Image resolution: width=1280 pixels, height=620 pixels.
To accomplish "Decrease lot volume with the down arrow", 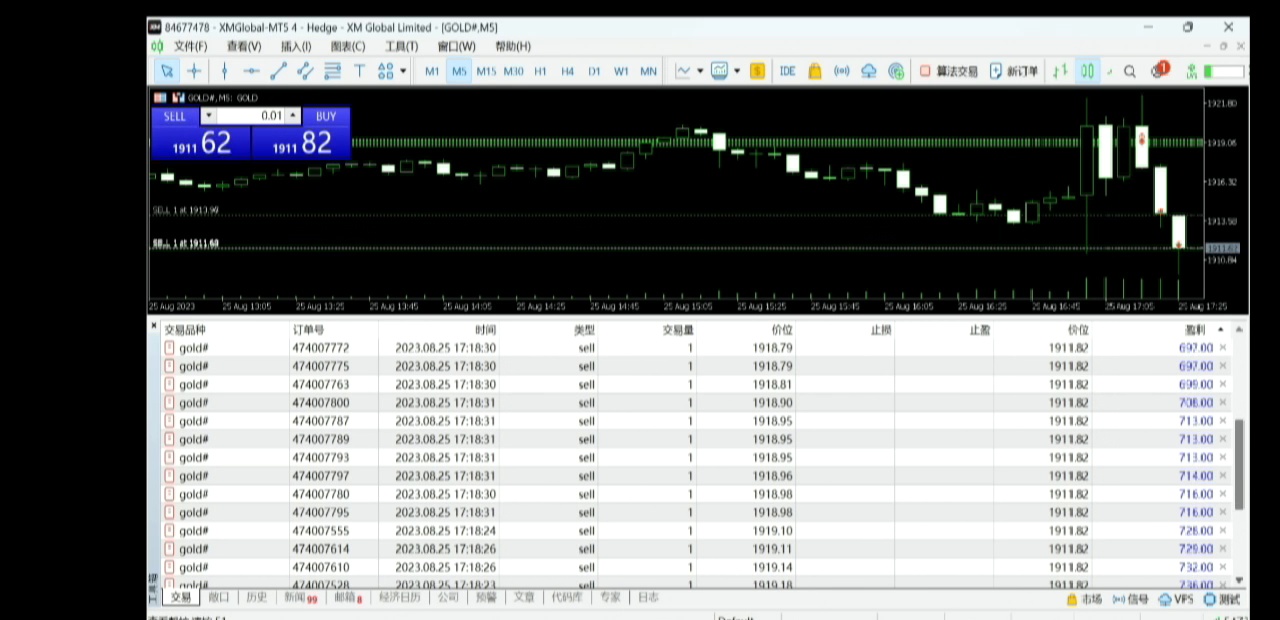I will [209, 116].
